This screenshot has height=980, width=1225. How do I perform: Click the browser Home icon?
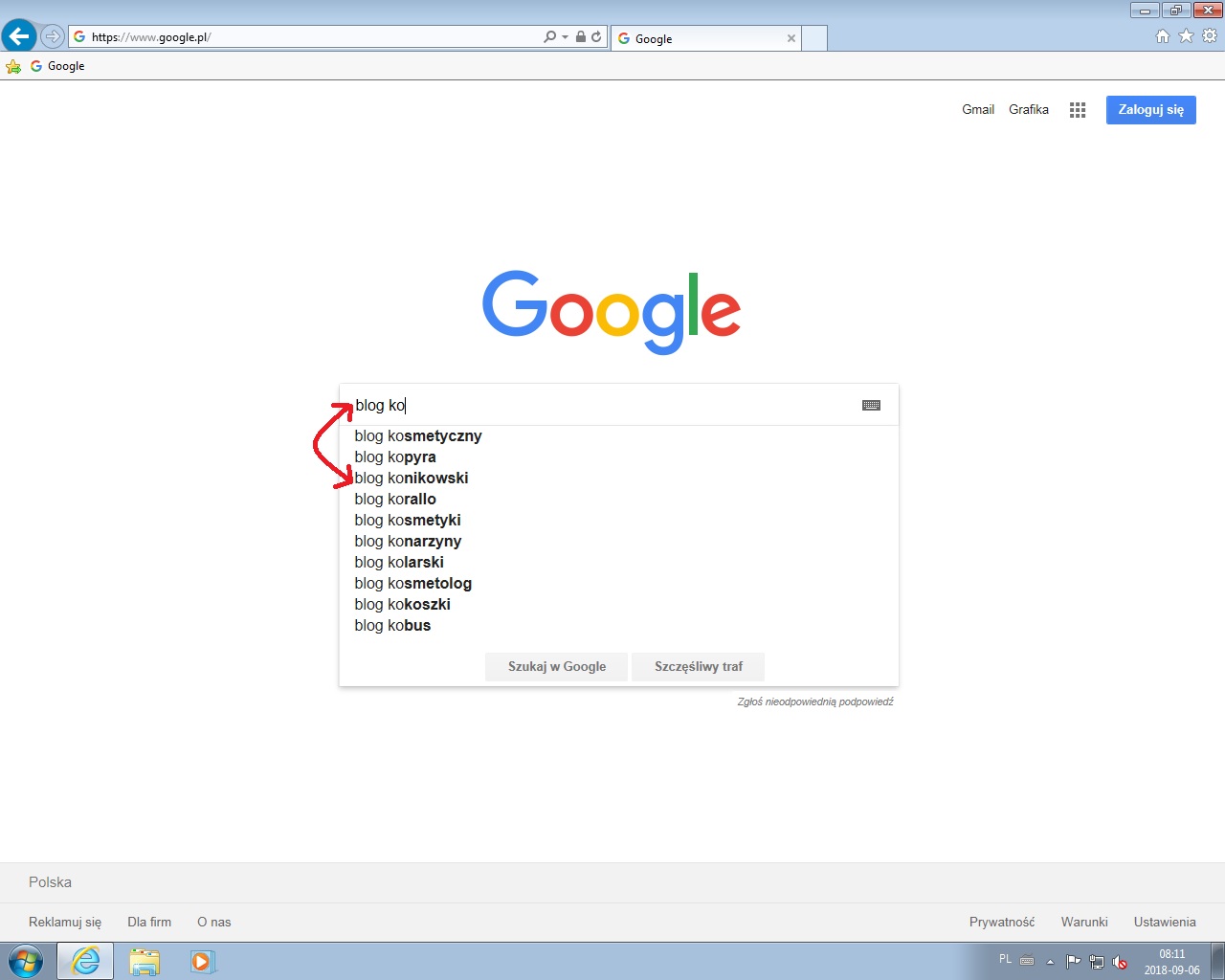click(1163, 36)
